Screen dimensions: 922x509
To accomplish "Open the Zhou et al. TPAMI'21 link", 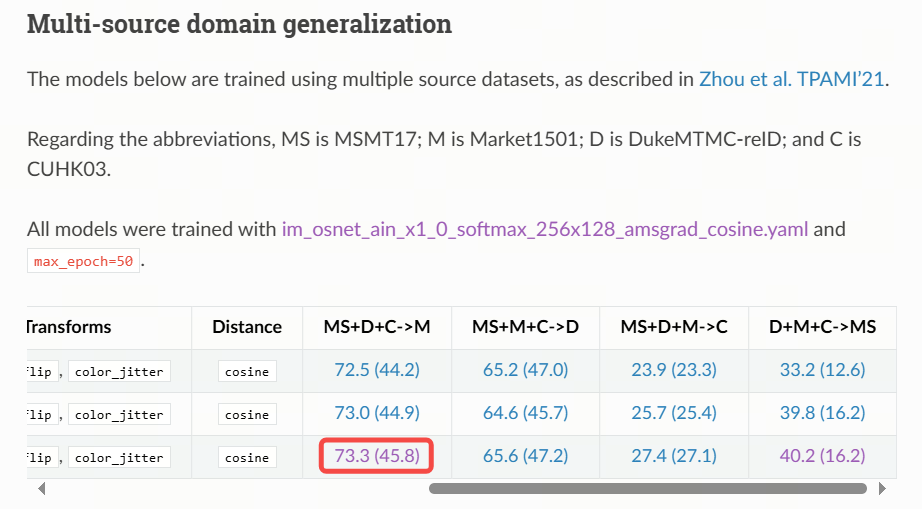I will [x=791, y=79].
